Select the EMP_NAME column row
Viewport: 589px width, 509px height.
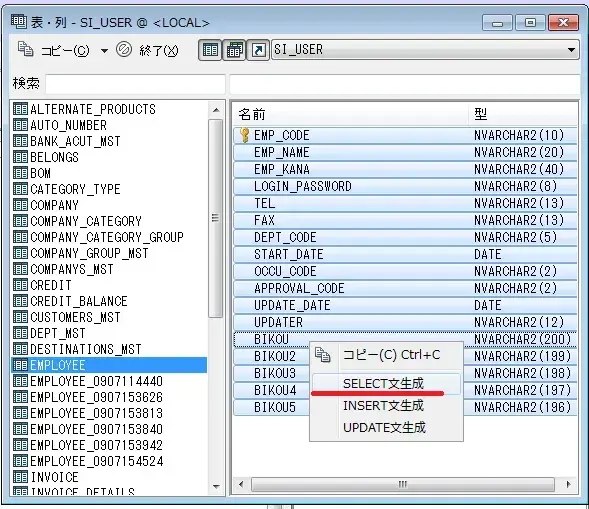pos(405,152)
